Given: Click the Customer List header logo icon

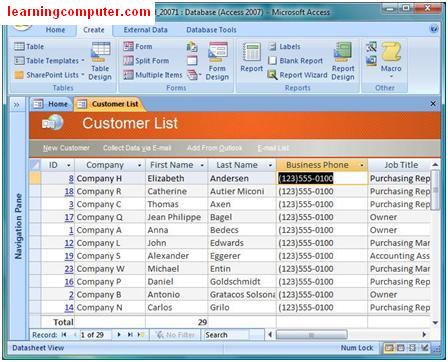Looking at the screenshot, I should [x=53, y=123].
